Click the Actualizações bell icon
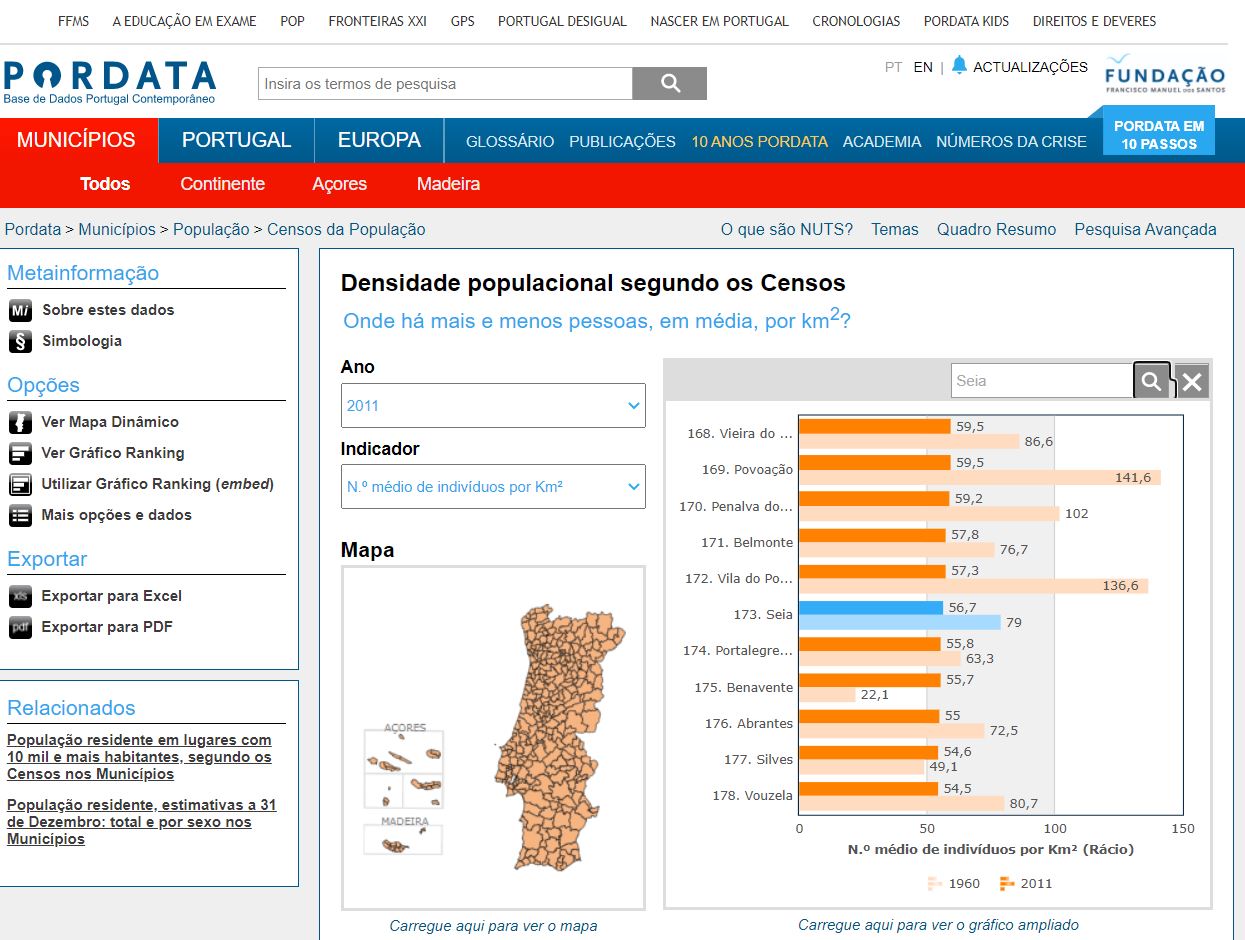 tap(959, 66)
